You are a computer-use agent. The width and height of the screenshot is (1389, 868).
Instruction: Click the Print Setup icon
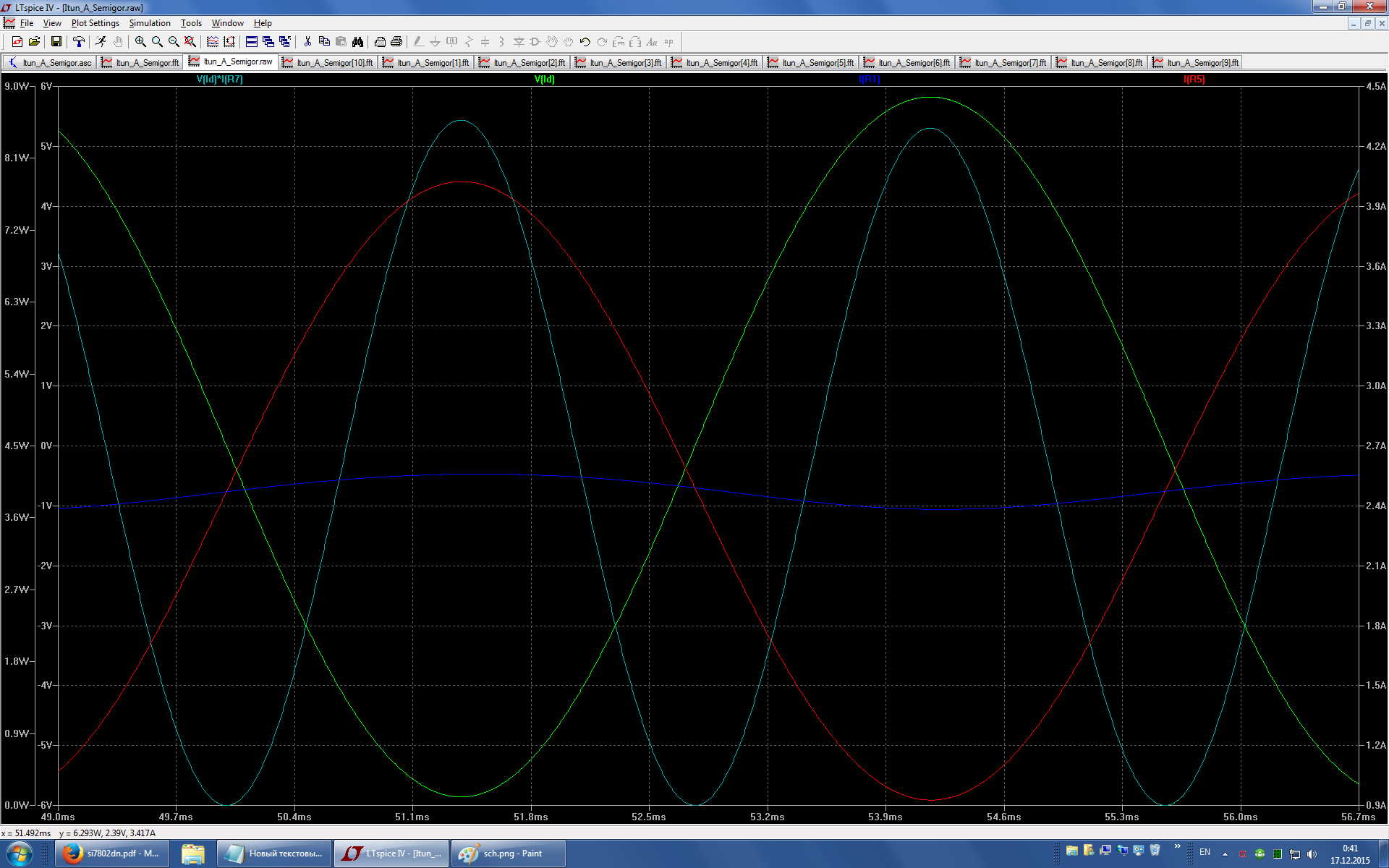point(380,42)
